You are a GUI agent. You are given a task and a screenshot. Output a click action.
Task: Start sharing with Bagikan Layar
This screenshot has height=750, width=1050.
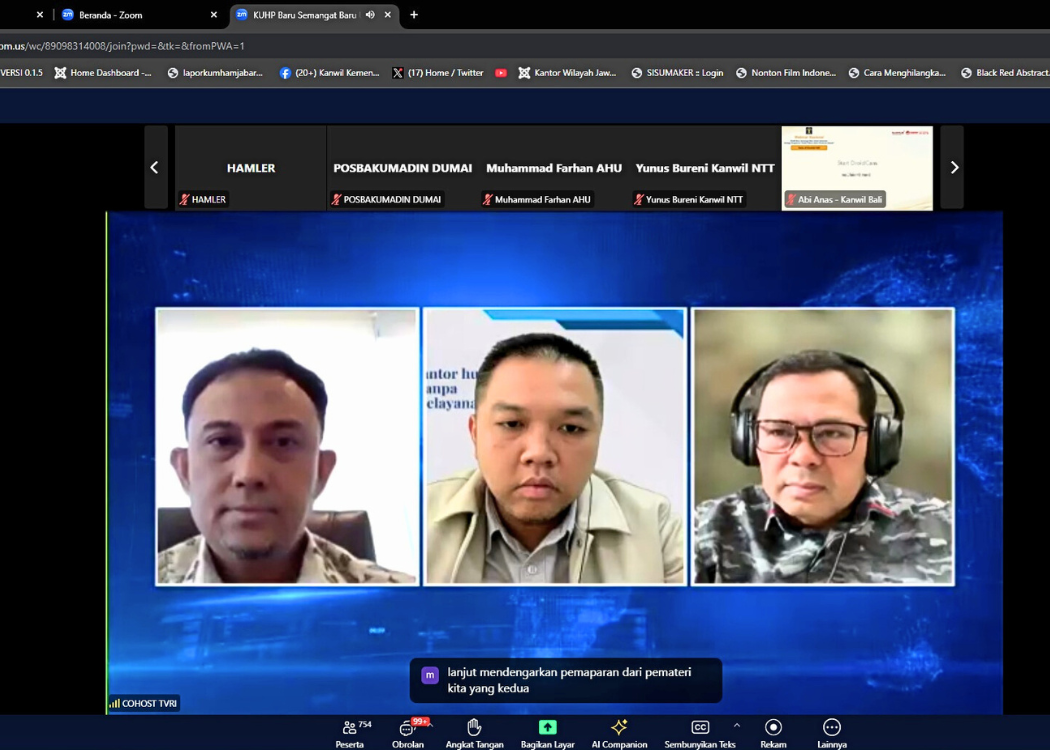pos(547,733)
